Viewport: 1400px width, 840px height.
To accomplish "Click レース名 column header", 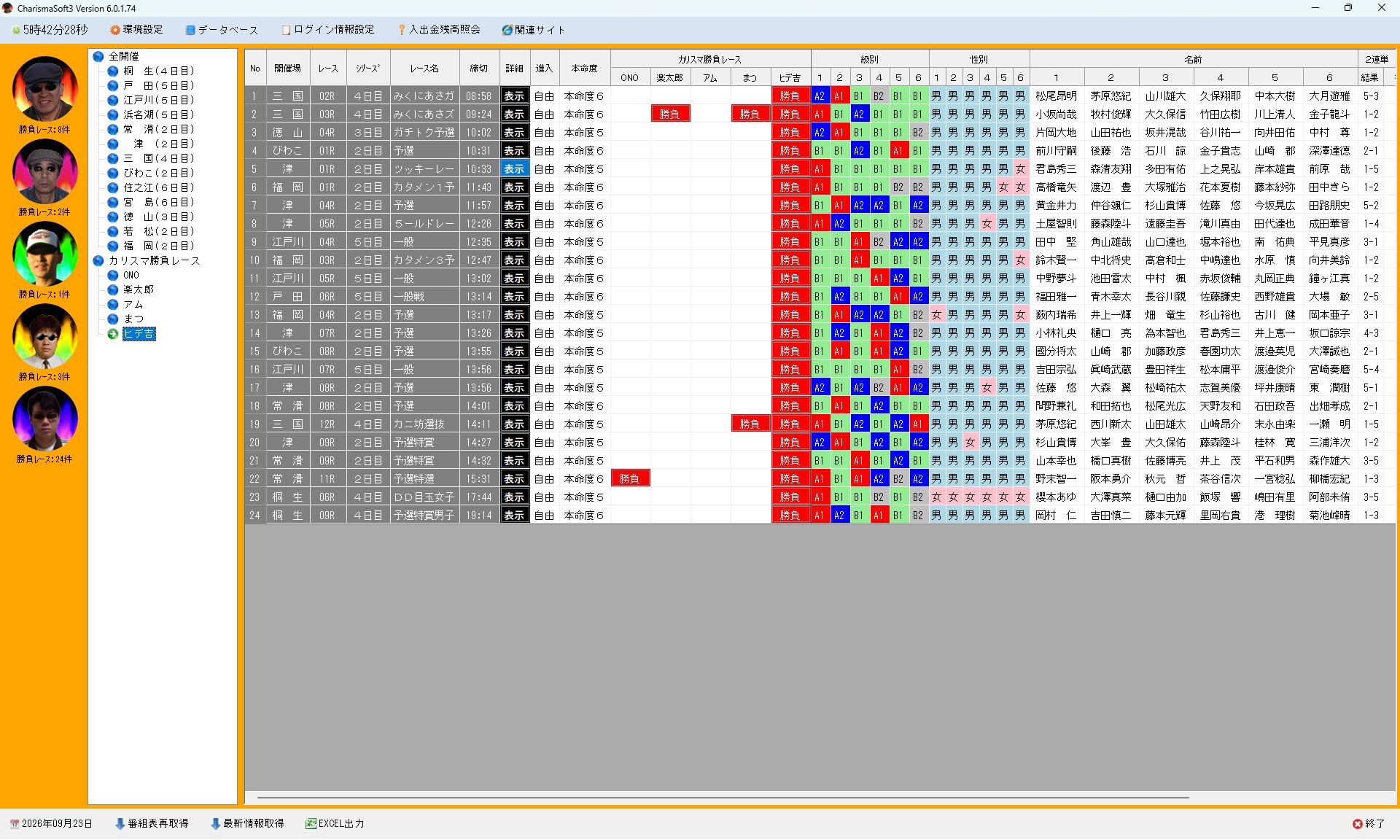I will [x=424, y=68].
